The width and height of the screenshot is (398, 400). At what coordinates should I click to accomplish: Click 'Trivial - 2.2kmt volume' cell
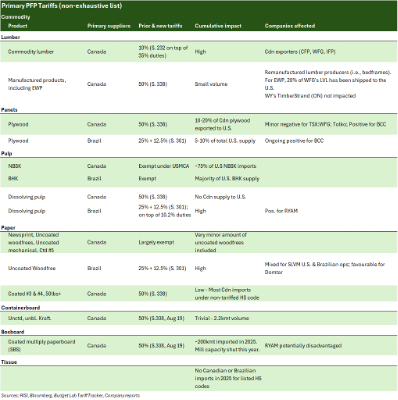[x=222, y=318]
